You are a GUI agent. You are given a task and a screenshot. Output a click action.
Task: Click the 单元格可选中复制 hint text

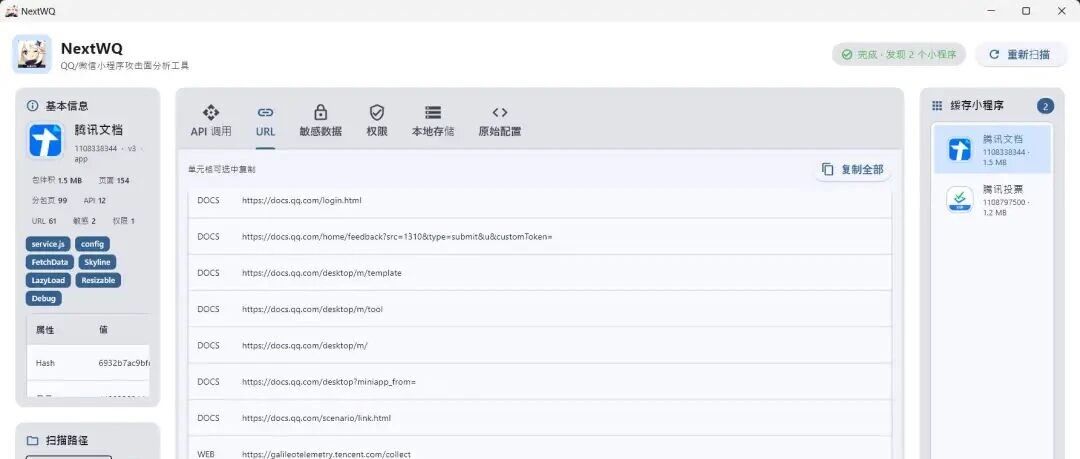tap(221, 170)
